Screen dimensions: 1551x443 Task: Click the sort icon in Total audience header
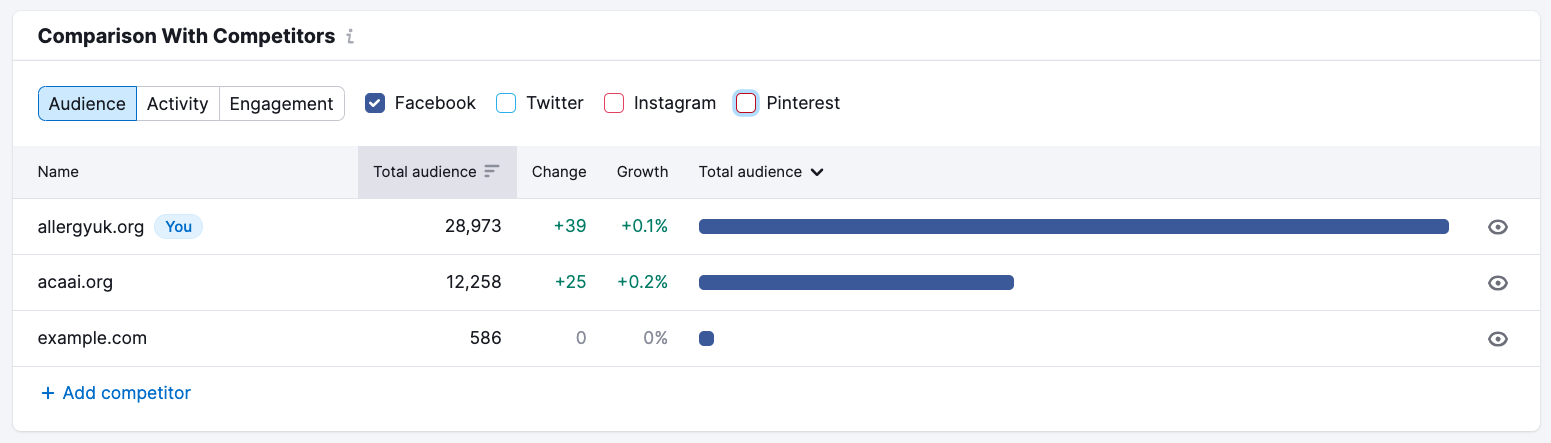(x=491, y=172)
